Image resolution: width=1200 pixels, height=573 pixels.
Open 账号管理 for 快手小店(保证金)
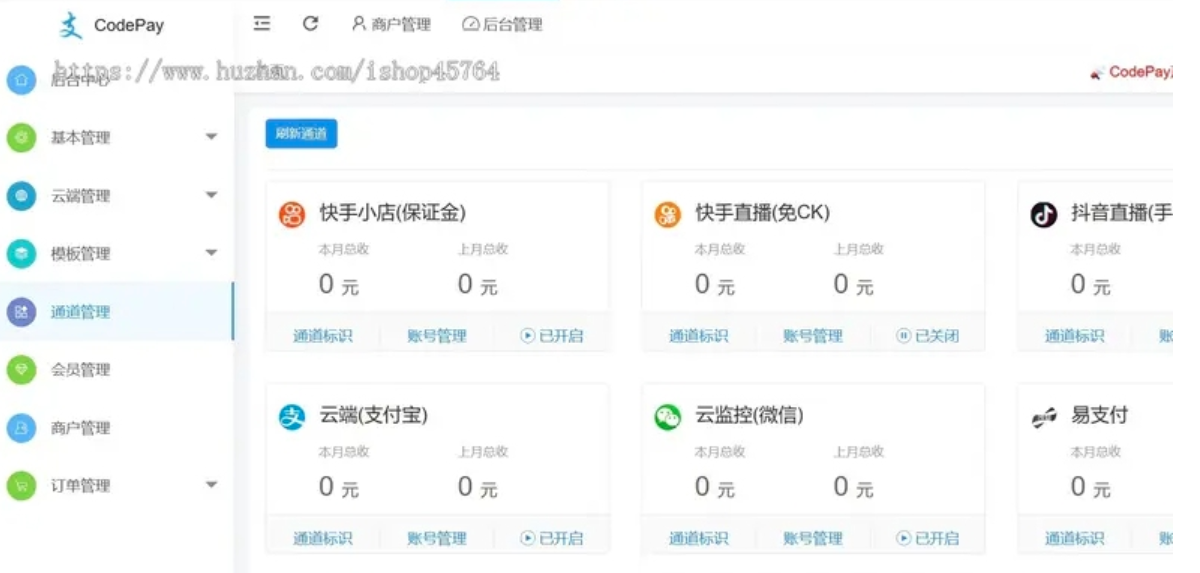coord(437,336)
